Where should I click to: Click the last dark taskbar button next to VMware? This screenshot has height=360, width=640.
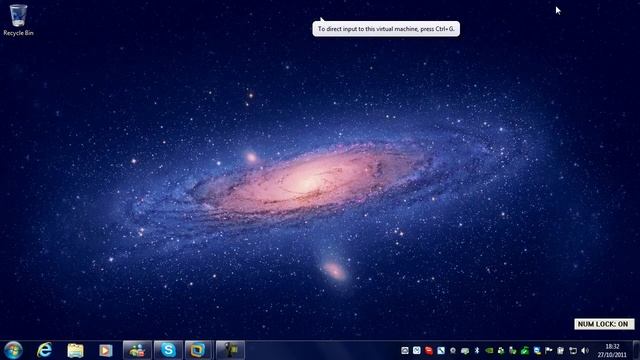pos(230,350)
